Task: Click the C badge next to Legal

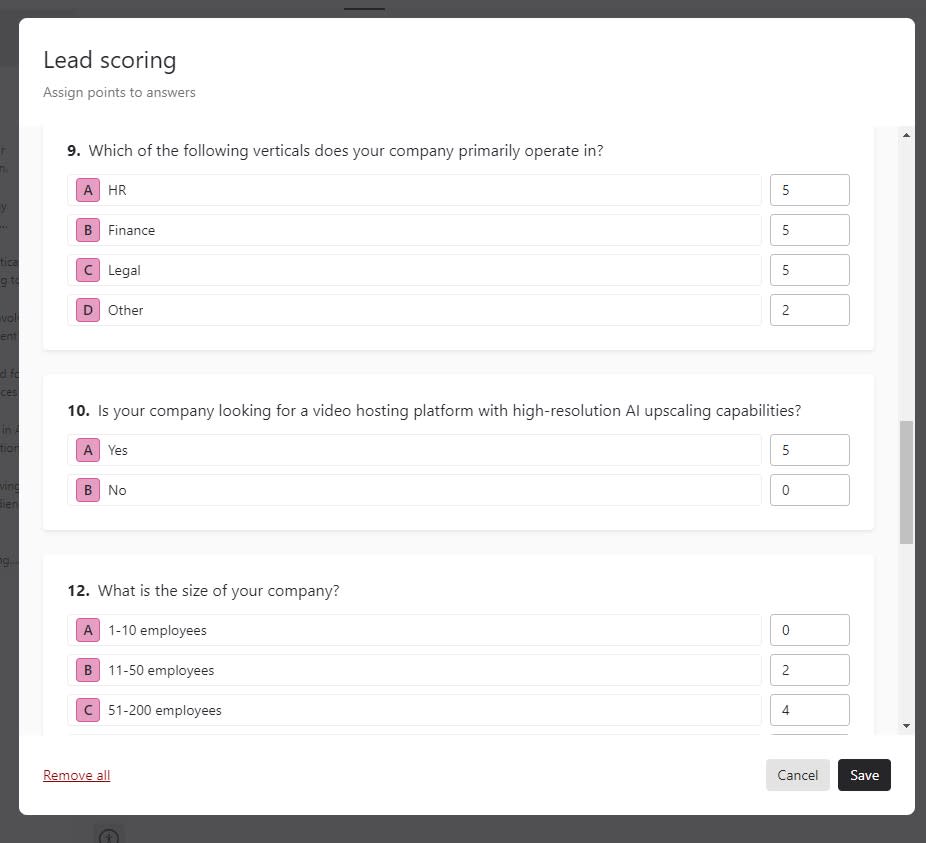Action: [x=88, y=270]
